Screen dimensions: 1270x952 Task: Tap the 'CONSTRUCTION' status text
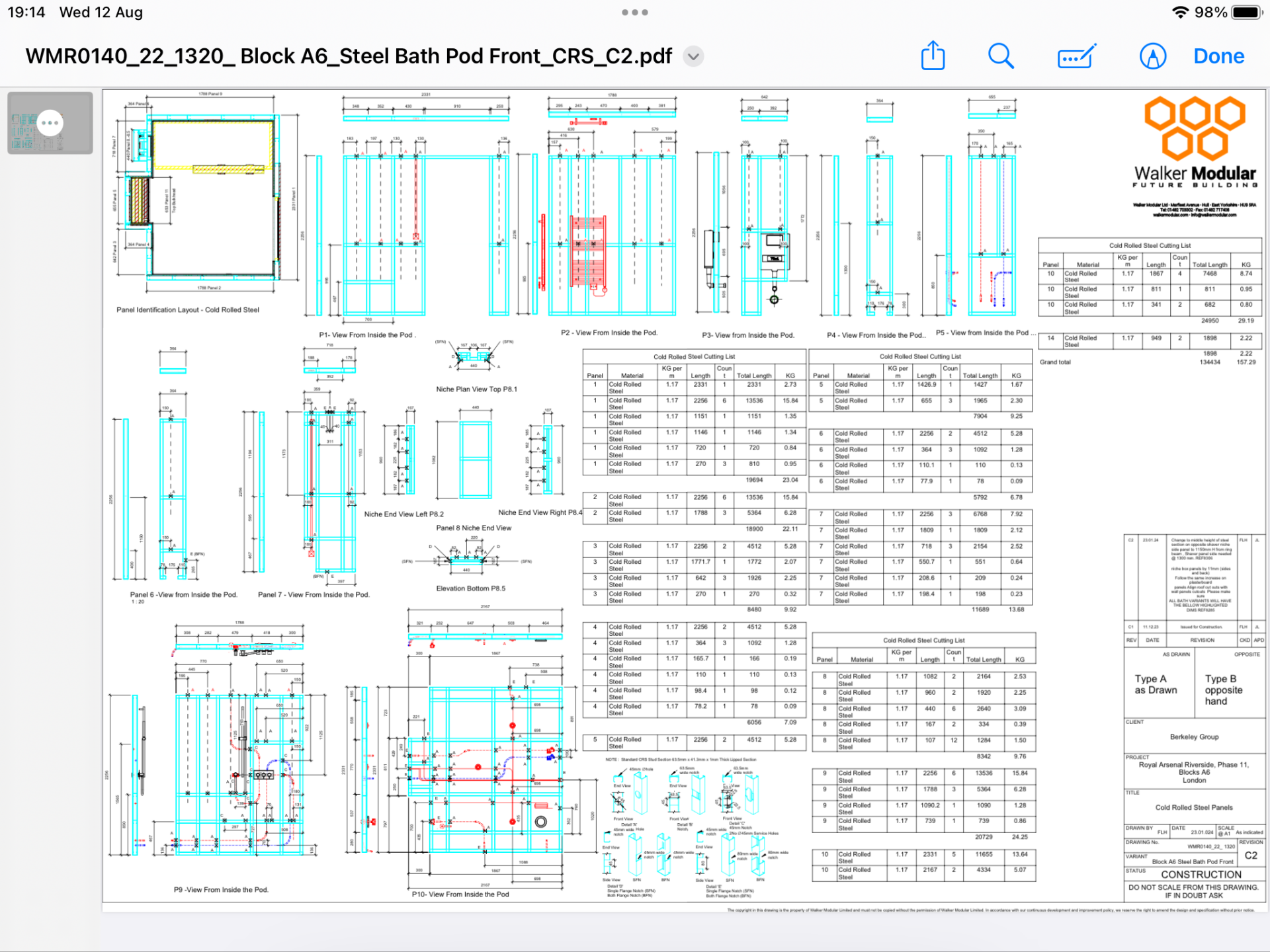tap(1201, 874)
